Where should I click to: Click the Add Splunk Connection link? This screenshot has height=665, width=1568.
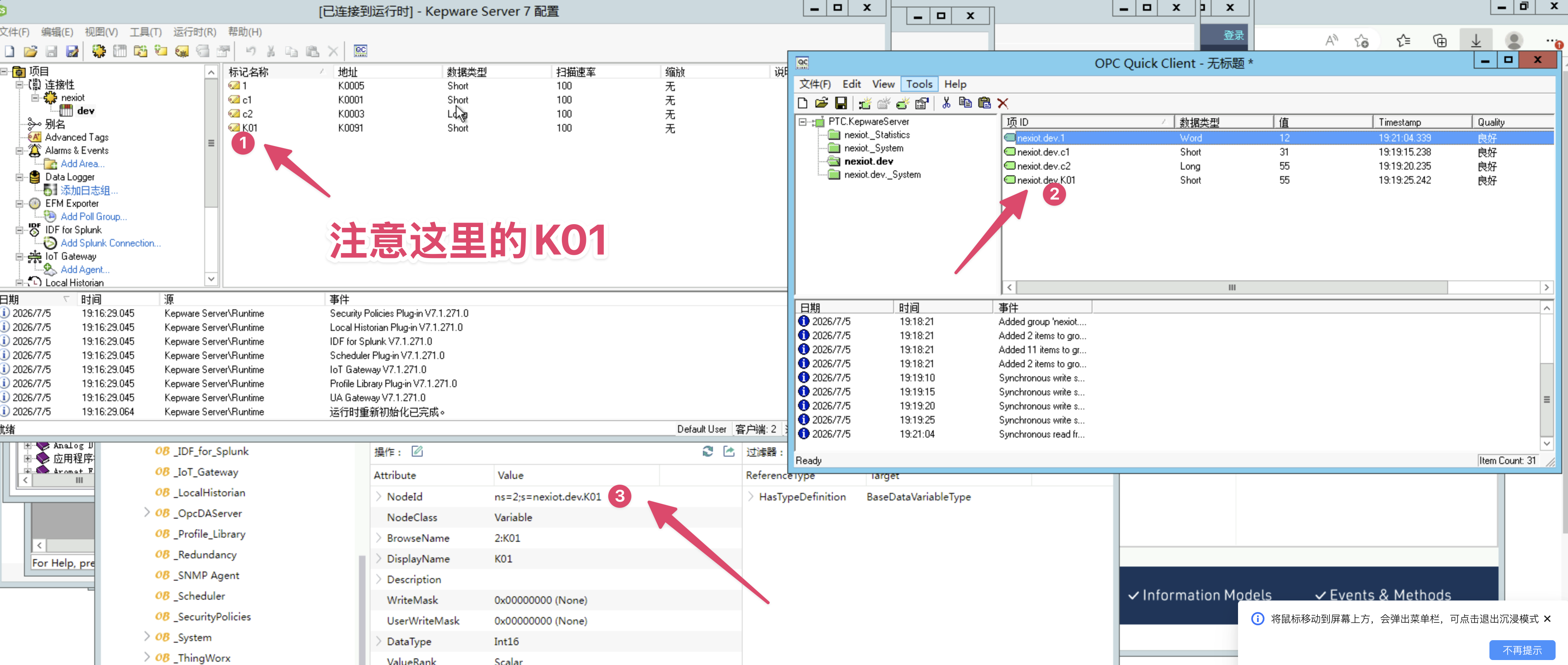pos(110,243)
